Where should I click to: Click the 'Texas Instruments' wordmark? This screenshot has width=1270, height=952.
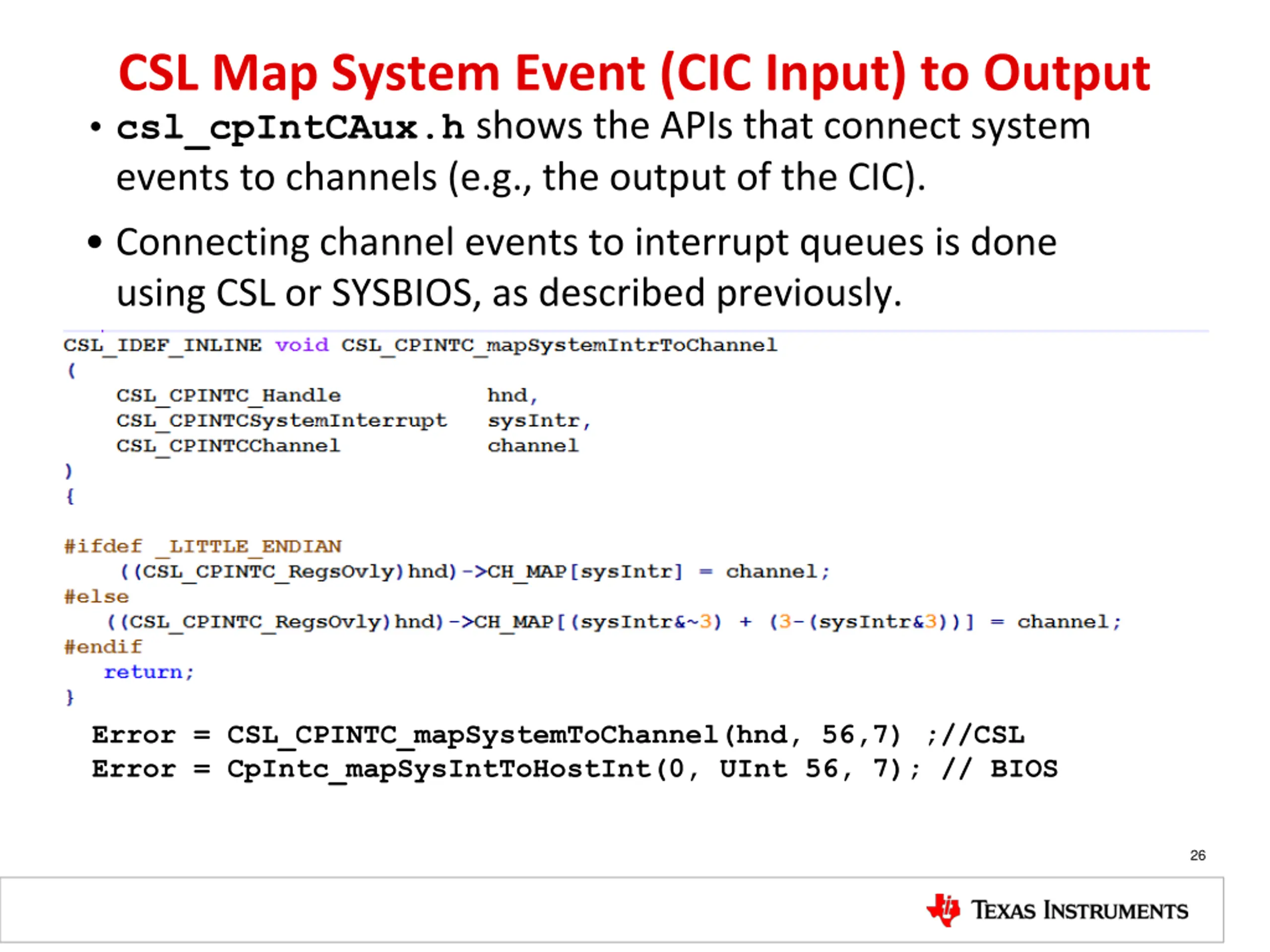coord(1079,911)
